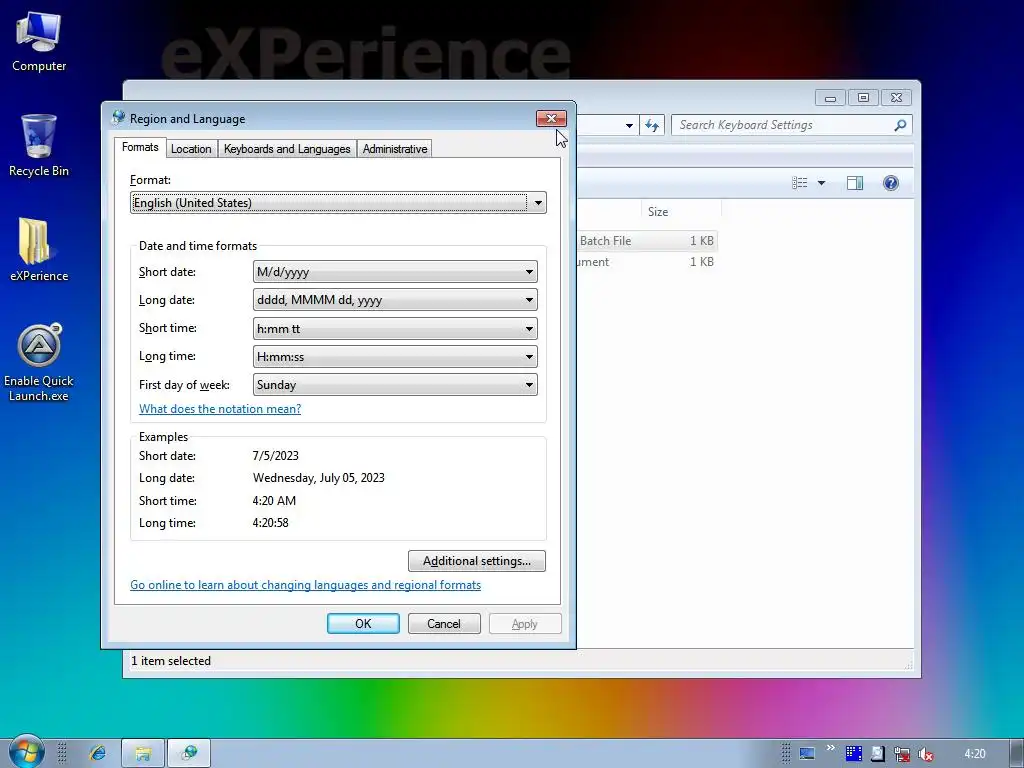Click Region and Language taskbar button
The width and height of the screenshot is (1024, 768).
click(189, 753)
